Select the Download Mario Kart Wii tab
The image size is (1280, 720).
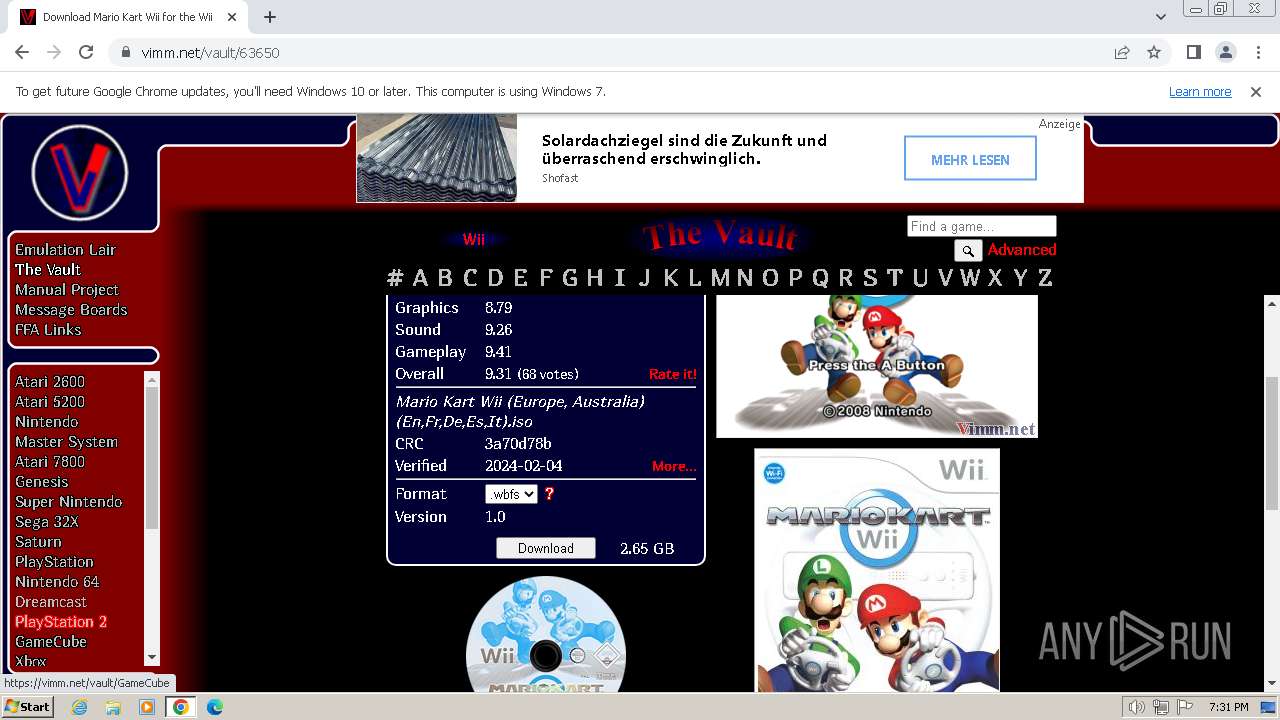coord(128,17)
